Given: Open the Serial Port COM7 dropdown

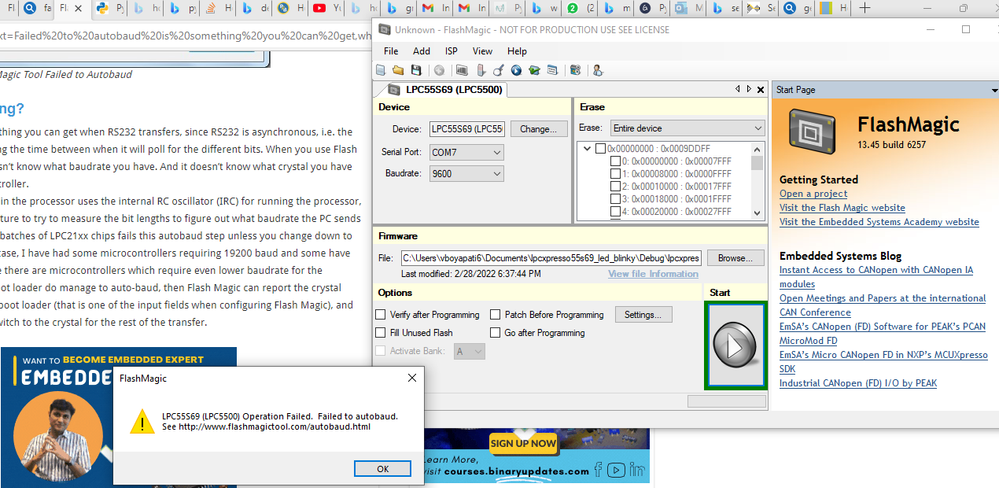Looking at the screenshot, I should click(x=466, y=153).
